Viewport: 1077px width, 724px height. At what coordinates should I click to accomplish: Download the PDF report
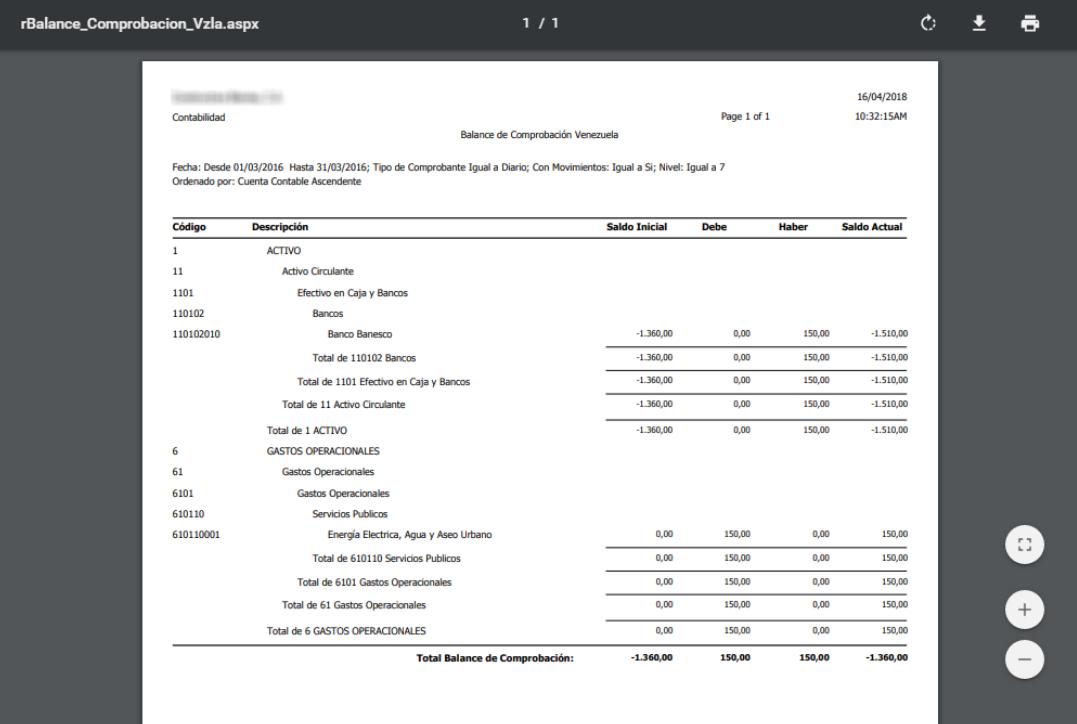click(980, 24)
